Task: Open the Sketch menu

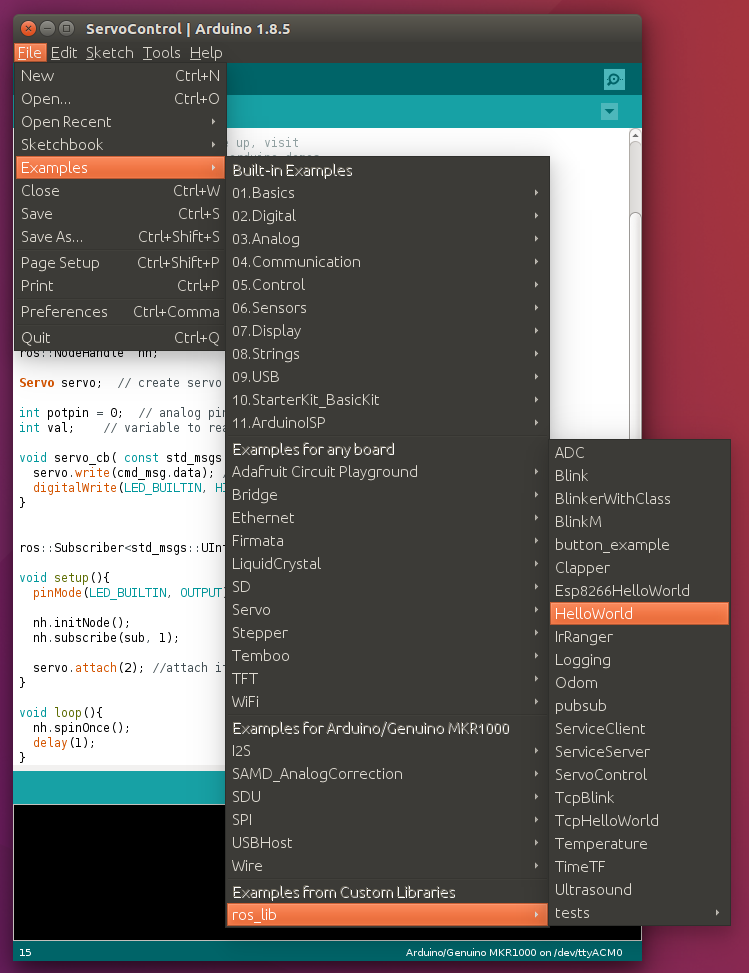Action: click(110, 53)
